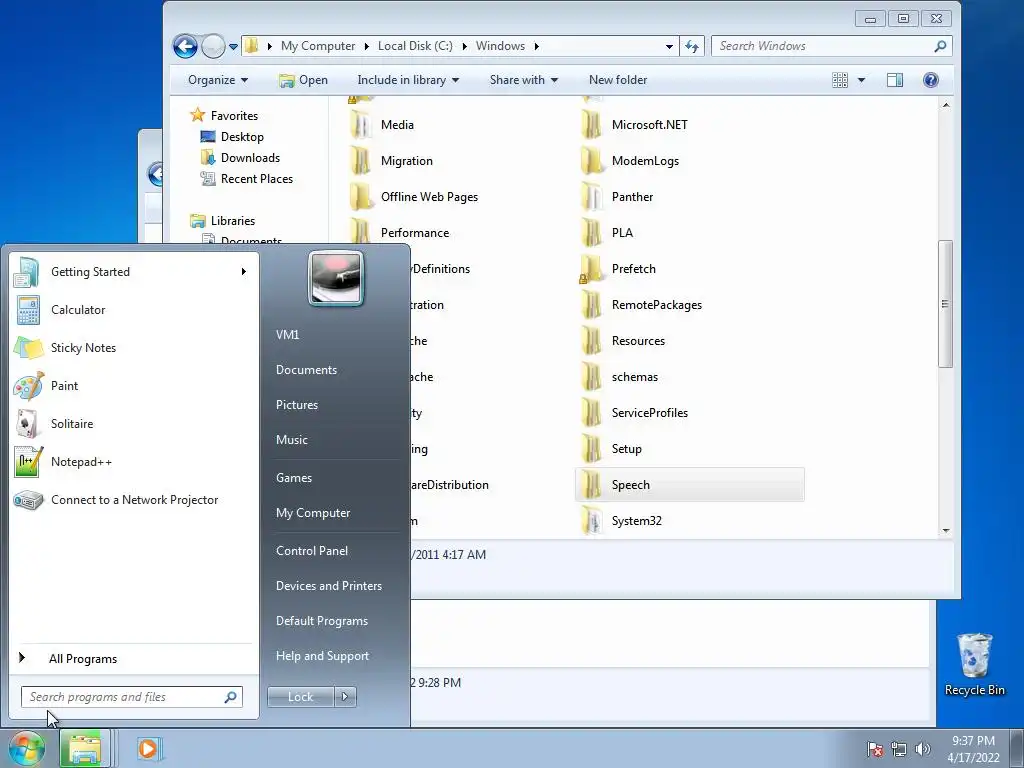Open Games from Start menu
The image size is (1024, 768).
(x=294, y=478)
